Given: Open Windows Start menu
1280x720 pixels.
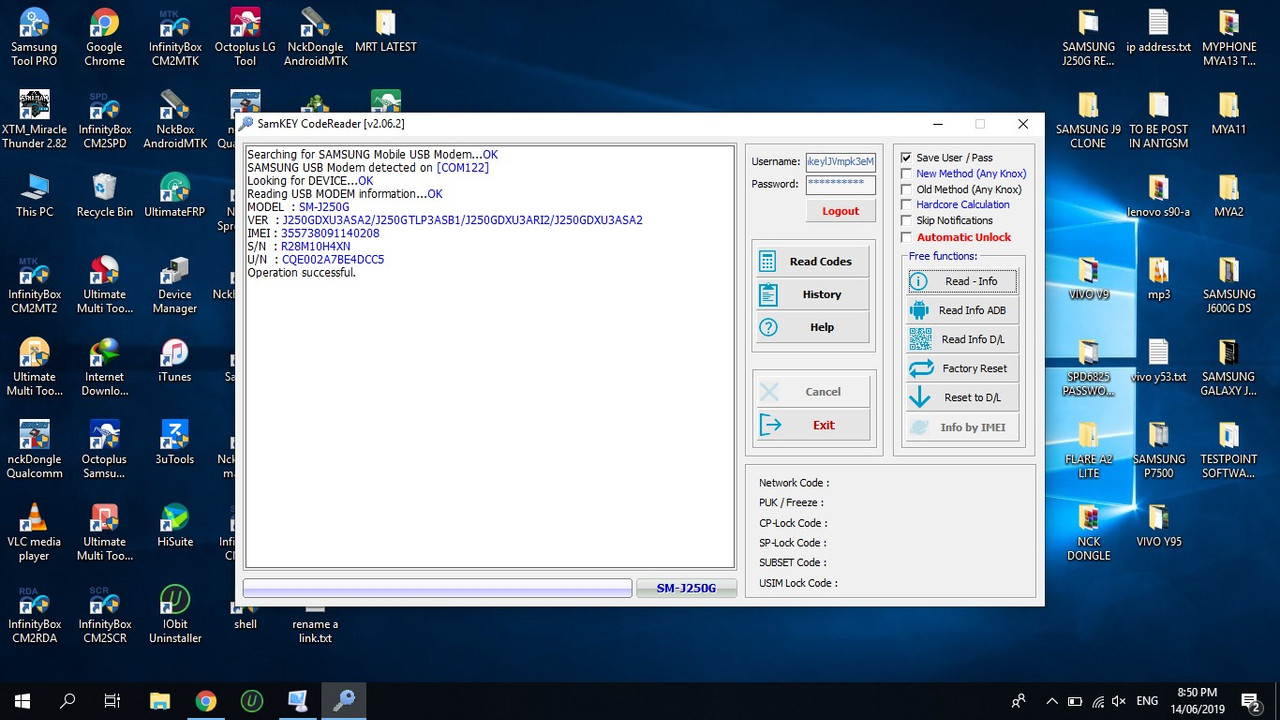Looking at the screenshot, I should (22, 701).
